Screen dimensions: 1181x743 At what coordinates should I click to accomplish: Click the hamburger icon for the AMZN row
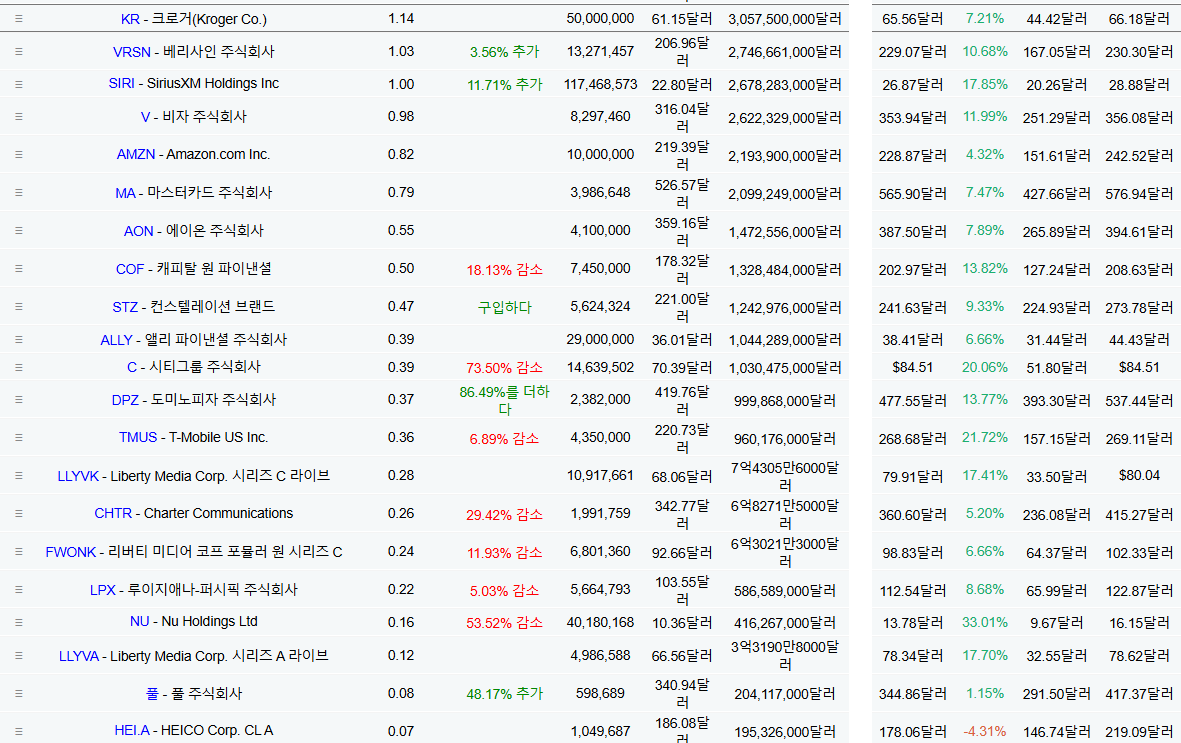click(x=19, y=155)
